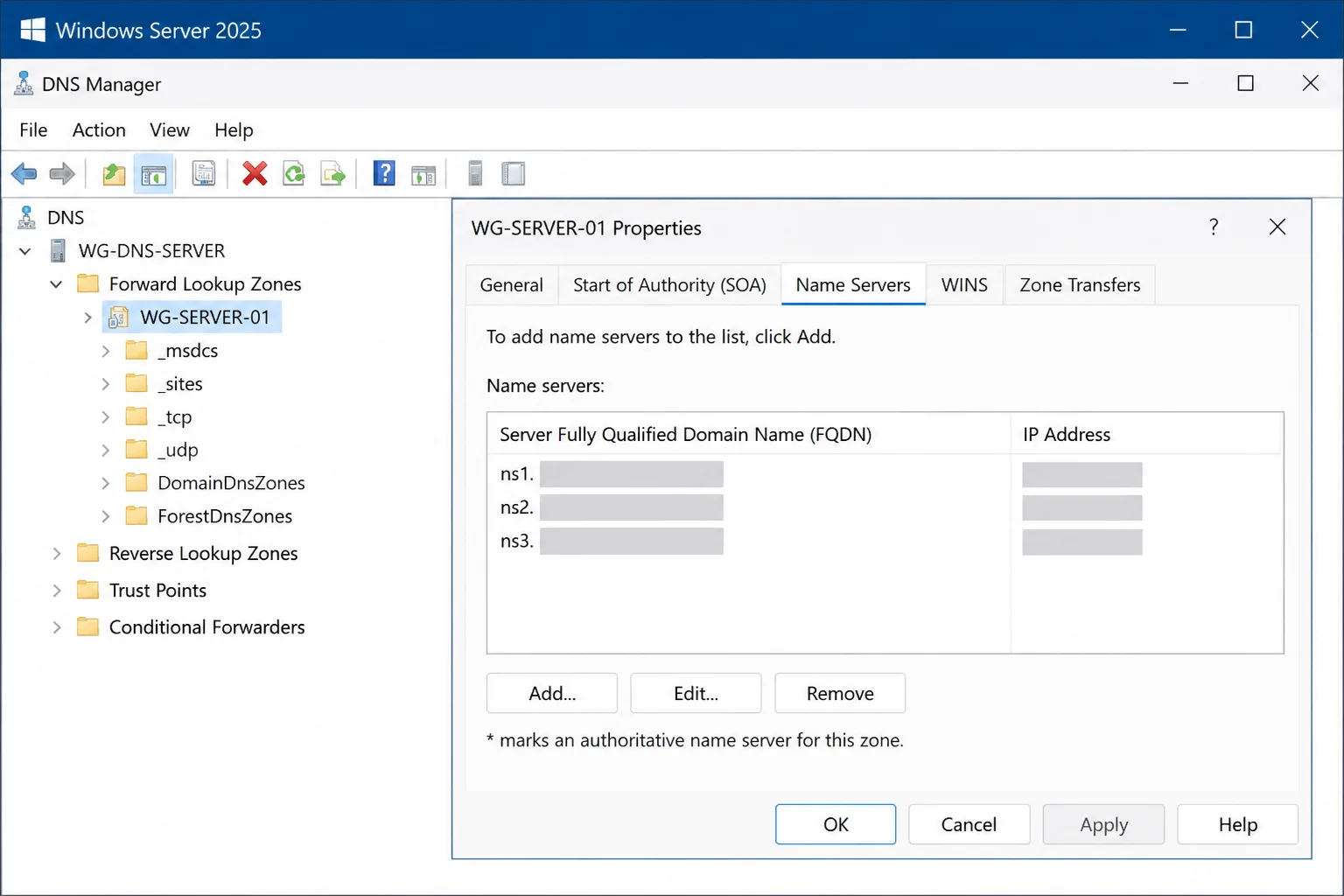Viewport: 1344px width, 896px height.
Task: Click the Apply button
Action: tap(1103, 824)
